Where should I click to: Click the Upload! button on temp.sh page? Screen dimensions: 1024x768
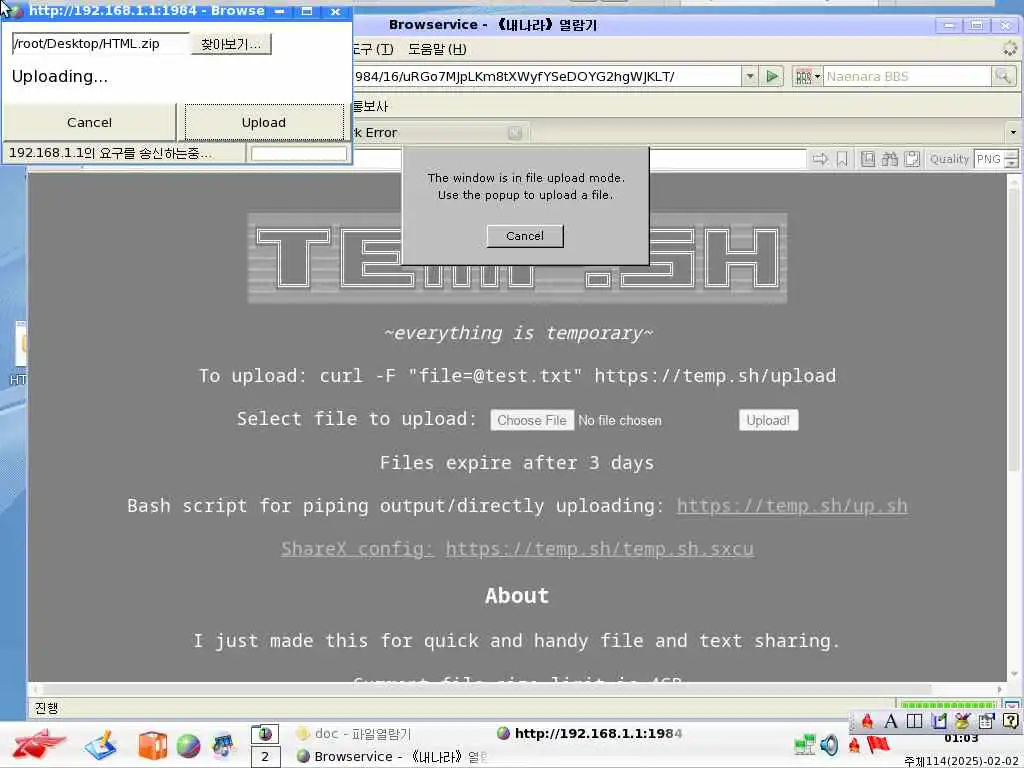tap(768, 421)
